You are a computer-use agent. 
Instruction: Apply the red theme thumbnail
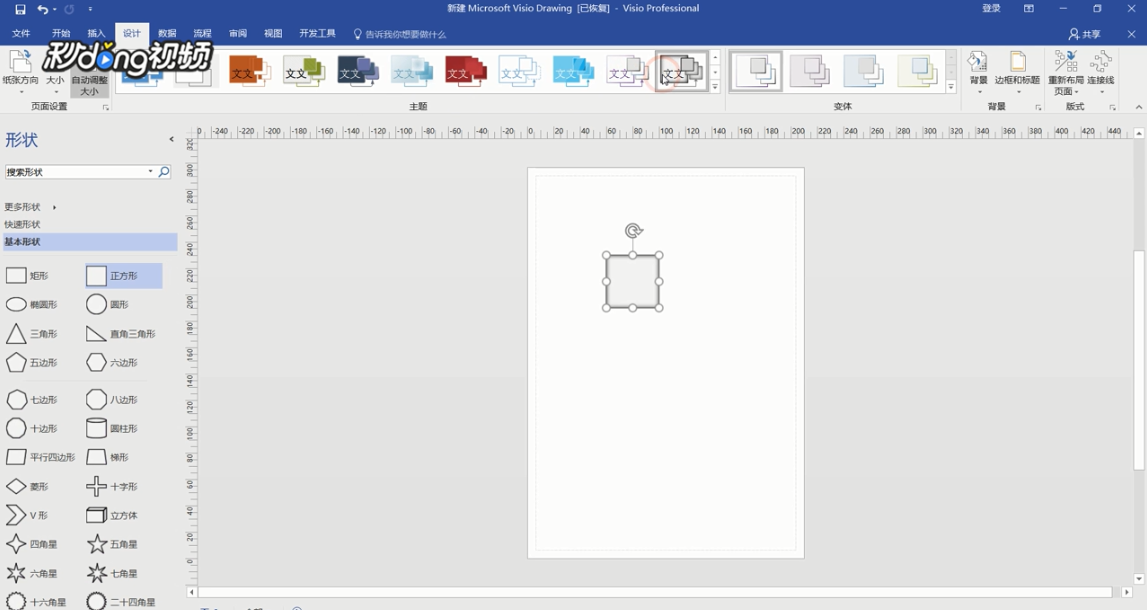point(465,71)
